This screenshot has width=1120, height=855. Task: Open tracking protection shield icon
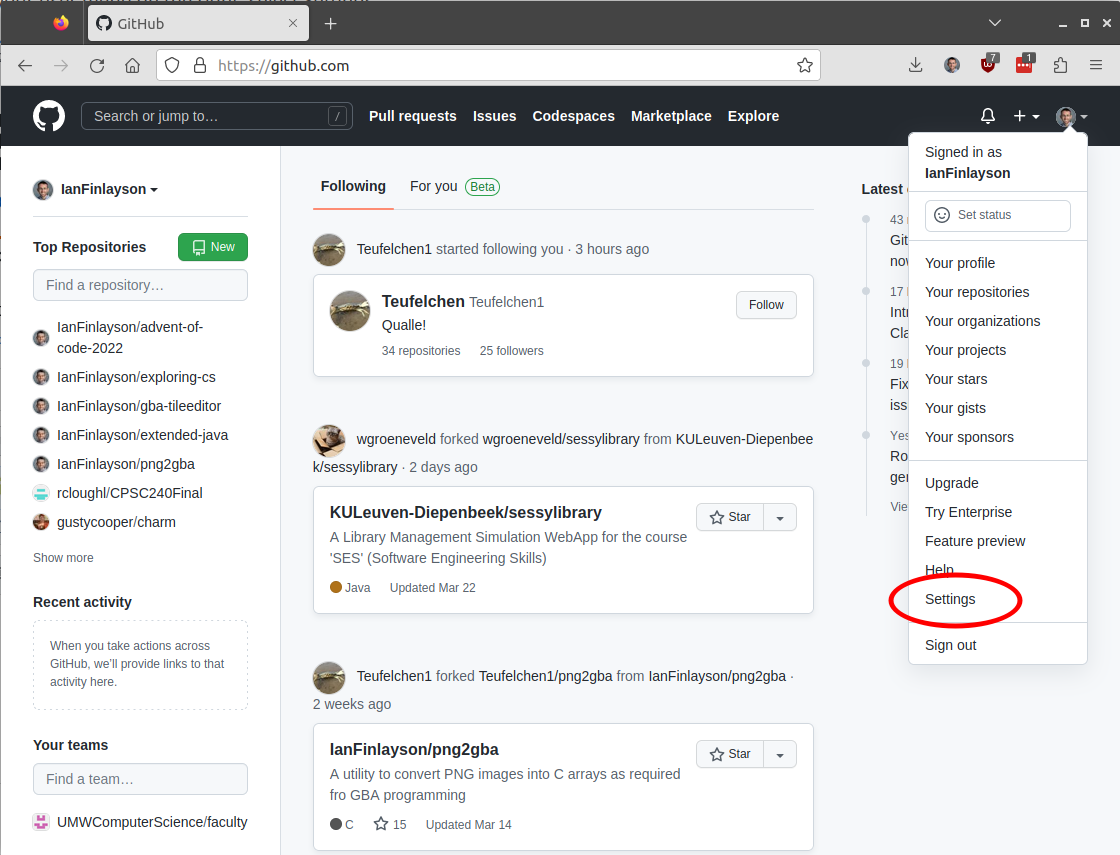tap(171, 66)
